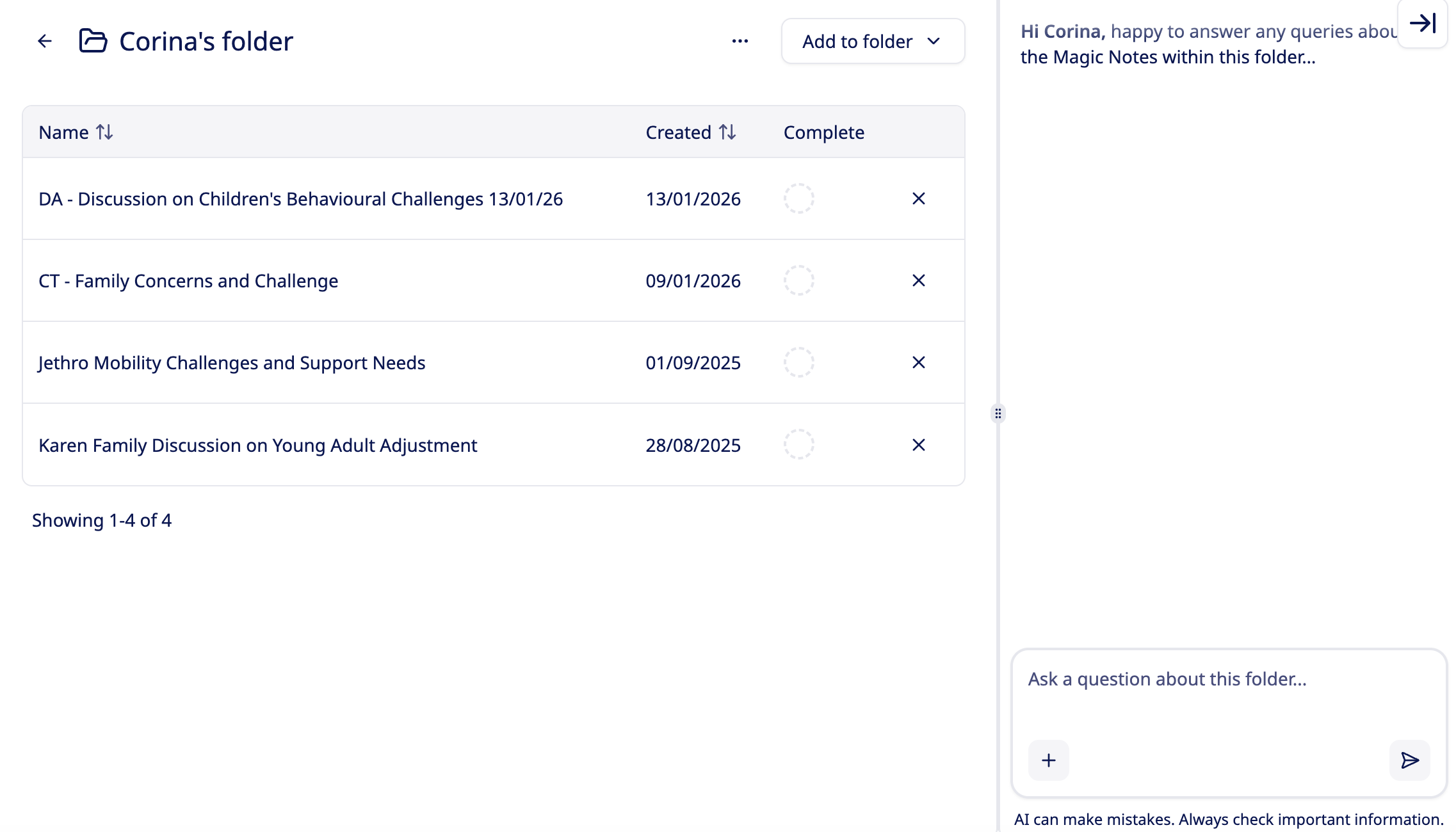Remove Jethro Mobility Challenges note from folder
This screenshot has height=832, width=1456.
coord(918,363)
